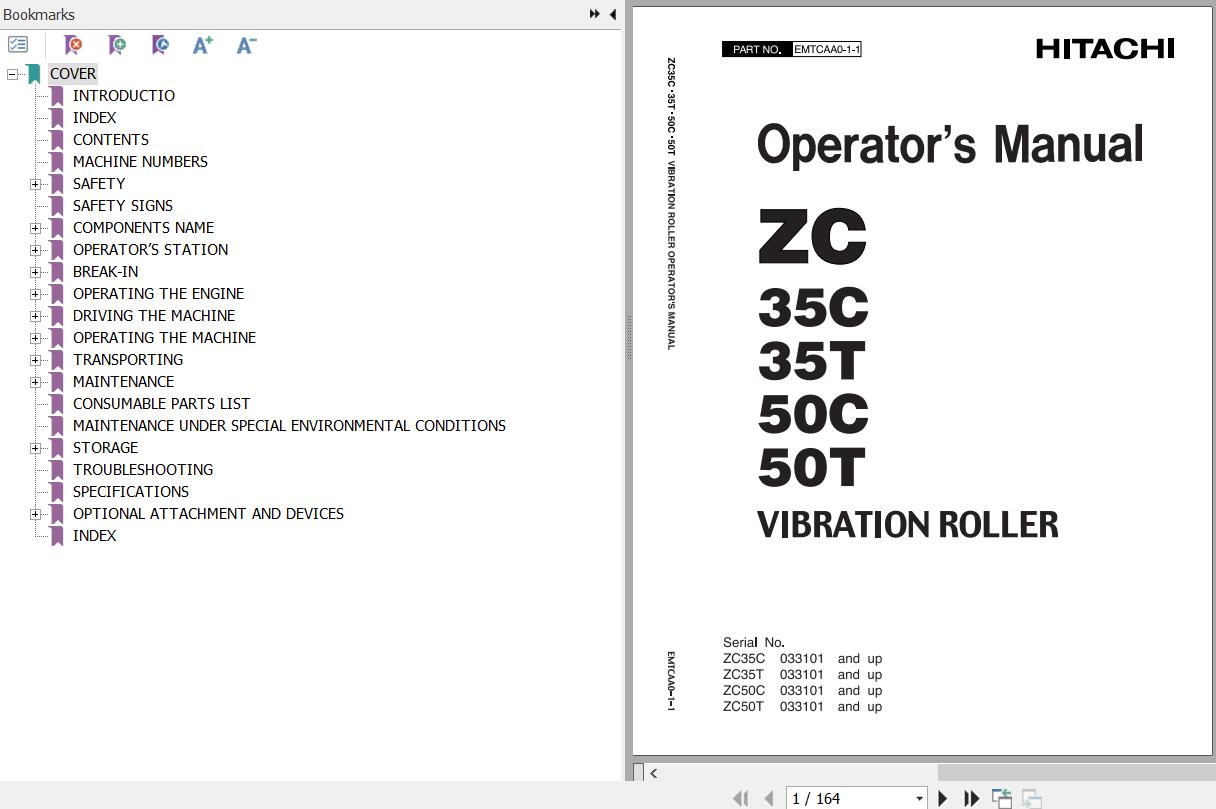Collapse the COVER bookmark tree

[12, 74]
